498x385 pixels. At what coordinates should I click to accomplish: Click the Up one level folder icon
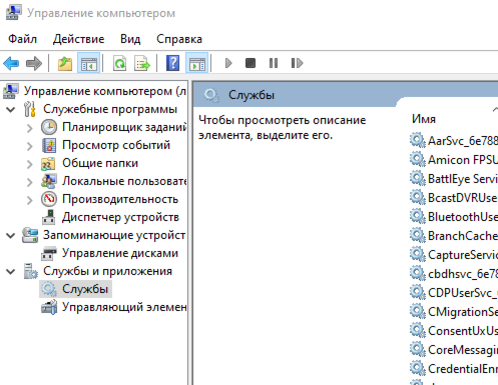click(65, 63)
